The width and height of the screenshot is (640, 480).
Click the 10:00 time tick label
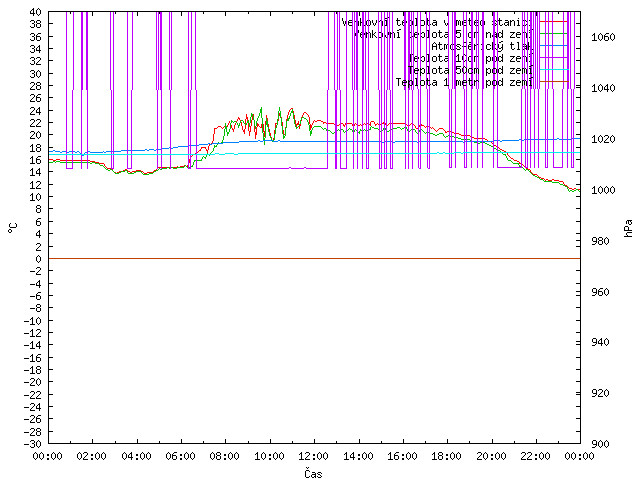269,456
